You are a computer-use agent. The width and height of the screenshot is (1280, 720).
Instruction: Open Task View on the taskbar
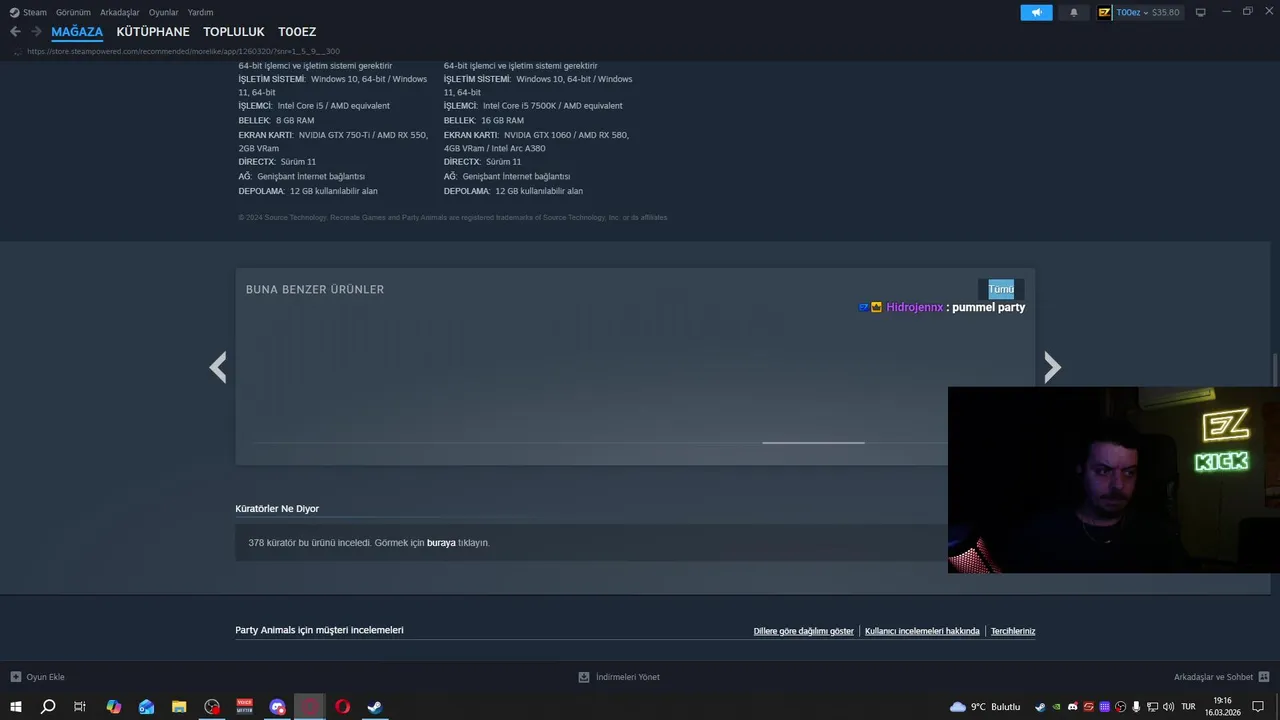[80, 706]
